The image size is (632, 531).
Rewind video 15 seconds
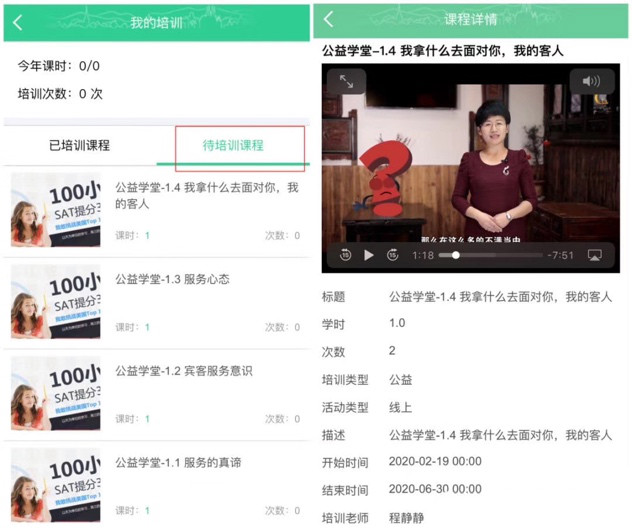345,255
